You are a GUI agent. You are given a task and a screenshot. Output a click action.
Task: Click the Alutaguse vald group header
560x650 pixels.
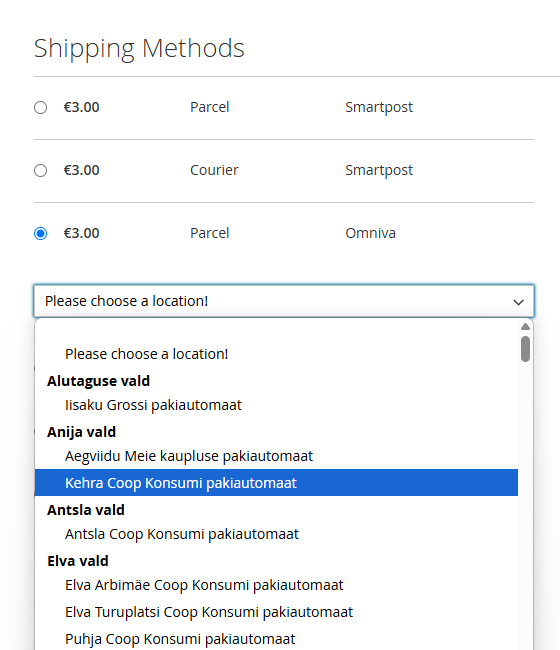(98, 381)
